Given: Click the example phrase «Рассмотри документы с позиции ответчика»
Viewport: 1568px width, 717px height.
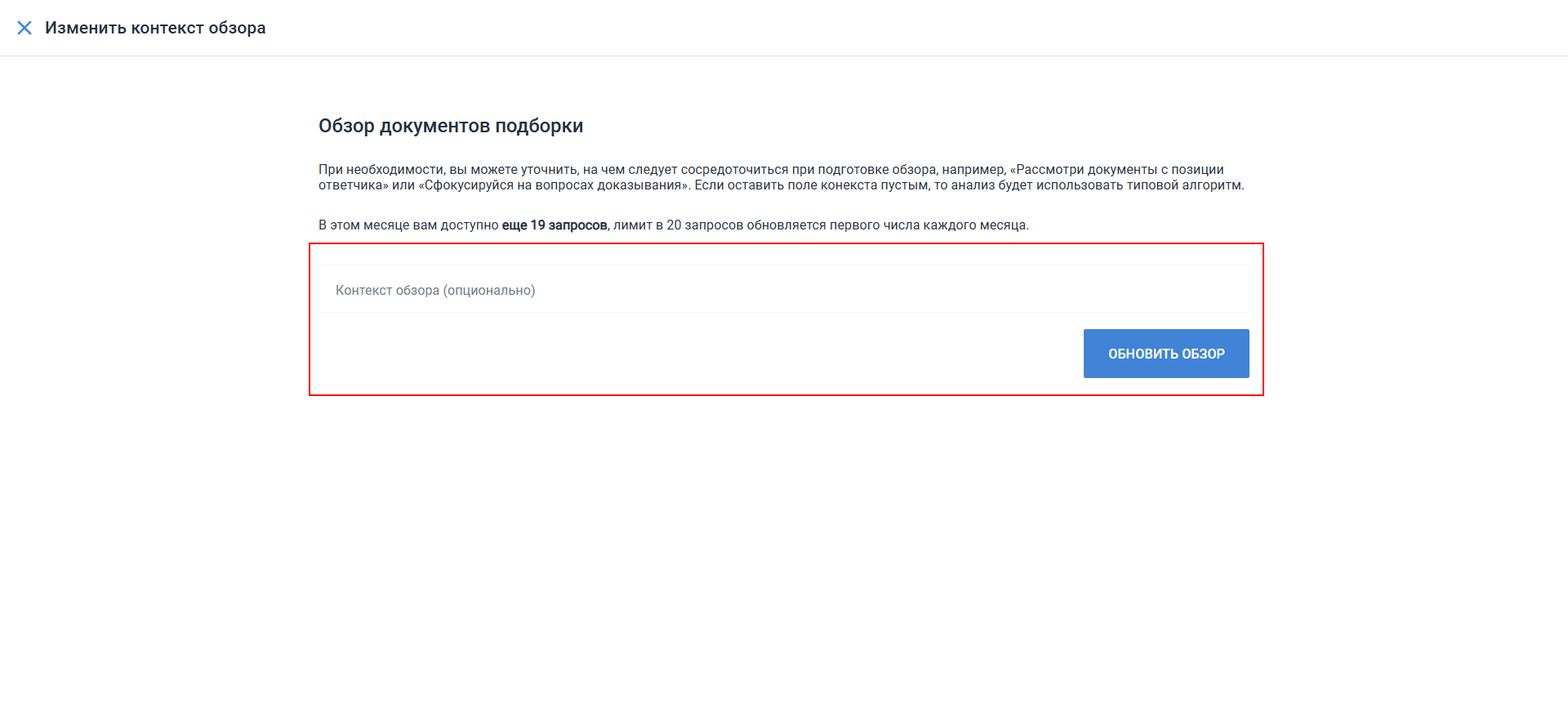Looking at the screenshot, I should [x=1119, y=170].
